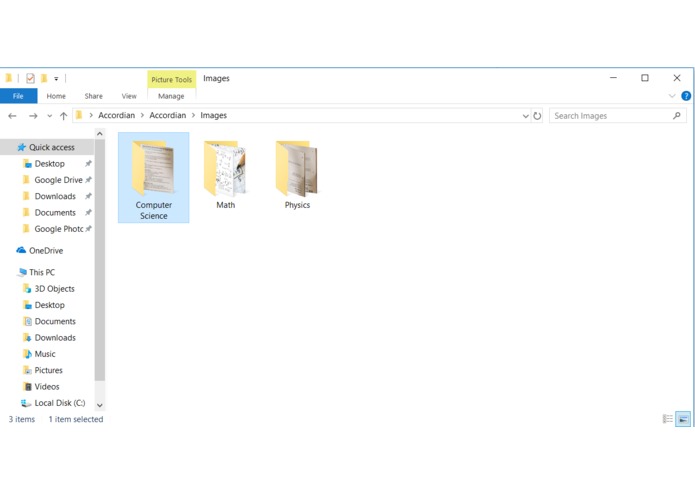This screenshot has width=695, height=494.
Task: Select the Physics folder
Action: [x=297, y=175]
